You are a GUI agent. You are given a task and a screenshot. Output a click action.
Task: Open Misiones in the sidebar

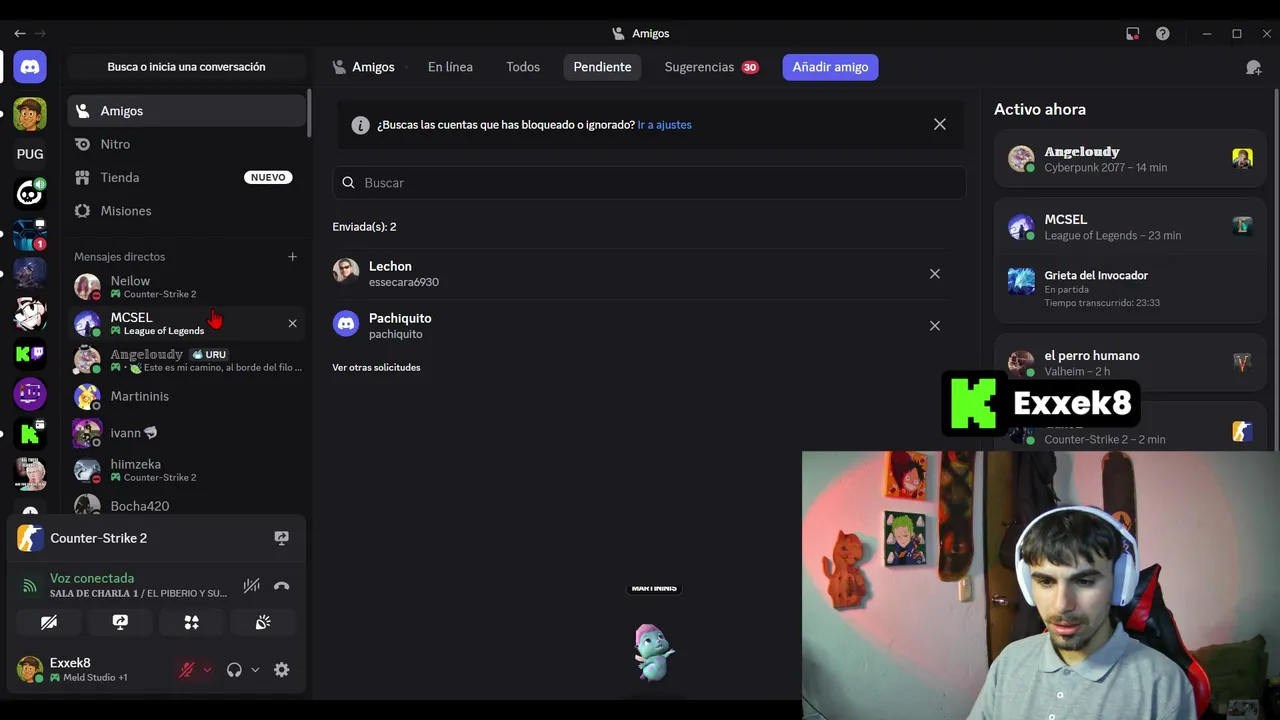[186, 211]
